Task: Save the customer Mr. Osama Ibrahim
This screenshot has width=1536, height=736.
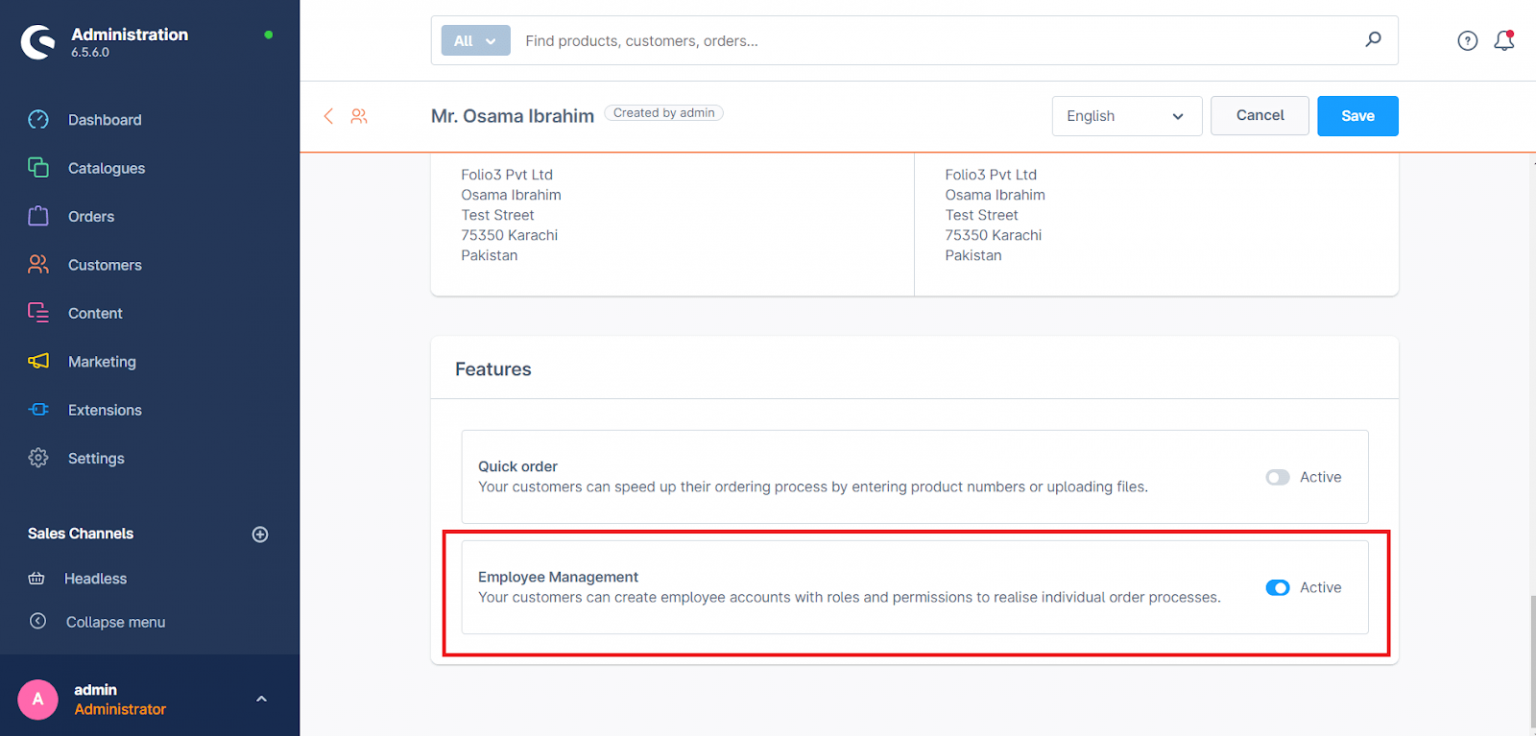Action: click(x=1357, y=116)
